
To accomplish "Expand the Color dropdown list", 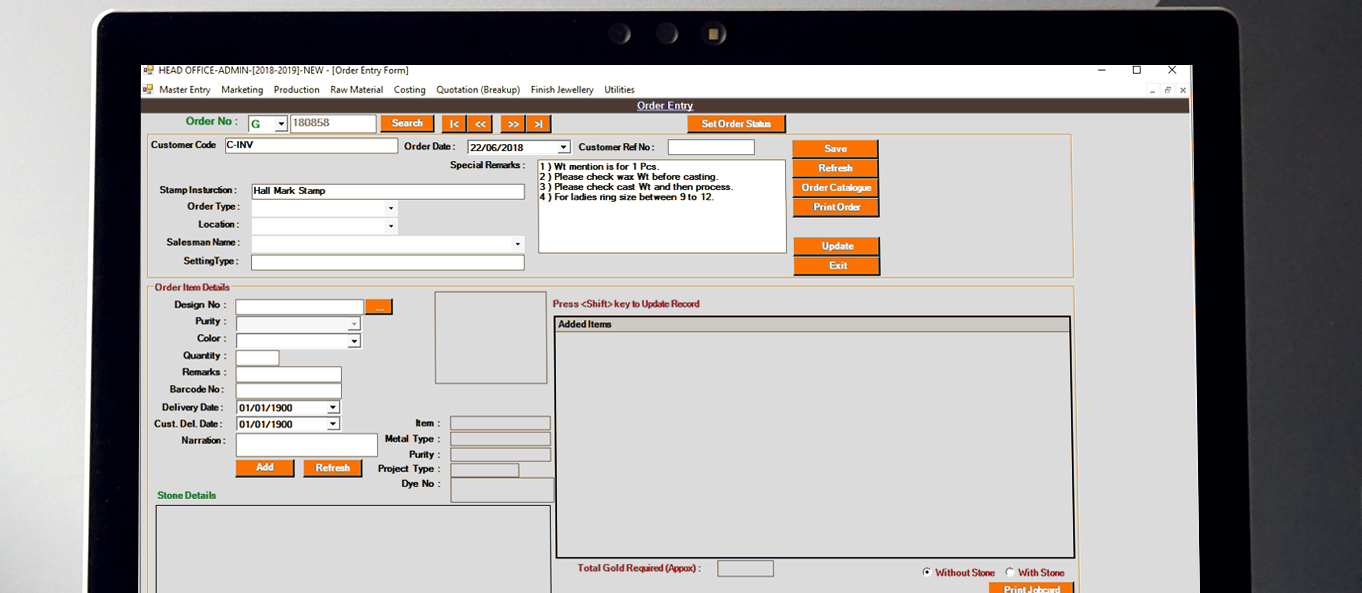I will [353, 341].
